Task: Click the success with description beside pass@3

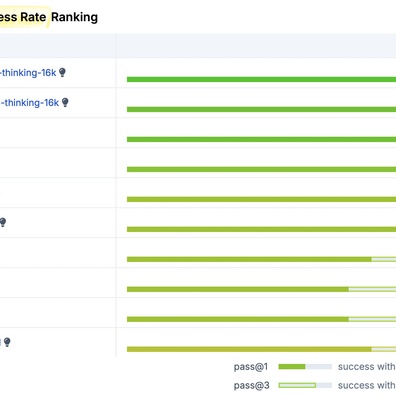Action: 367,385
